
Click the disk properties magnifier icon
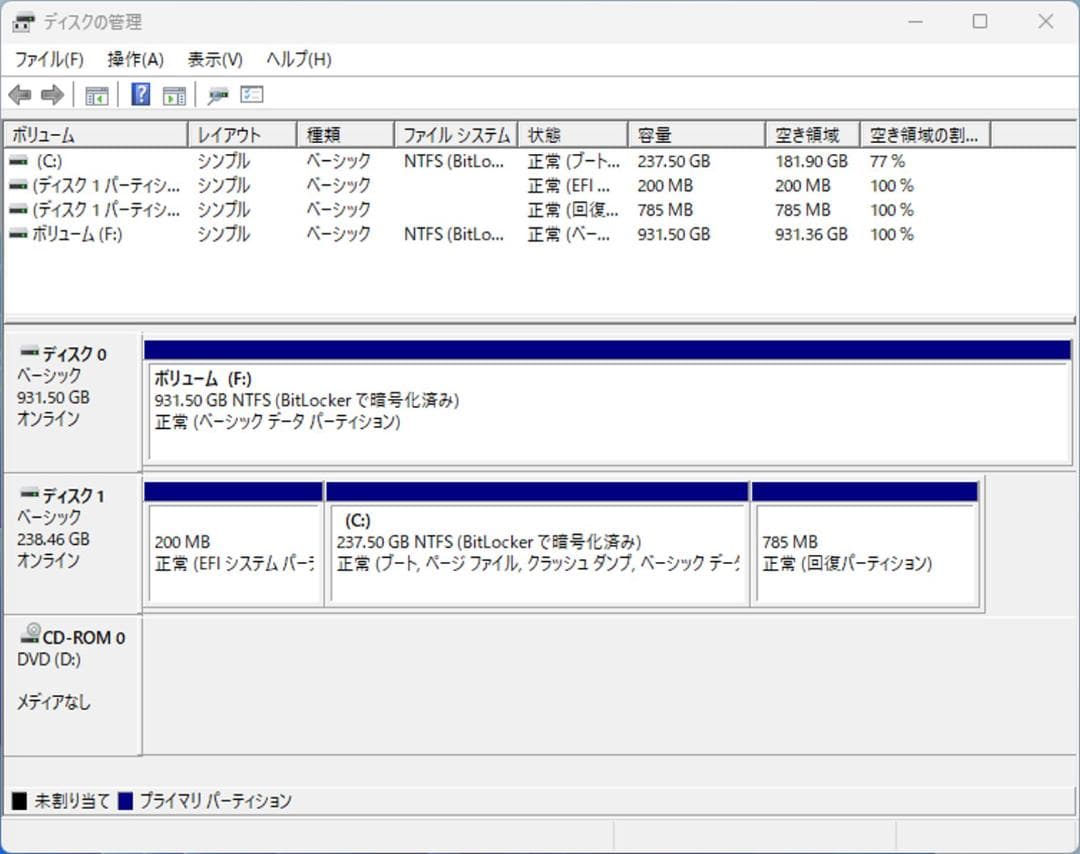218,94
